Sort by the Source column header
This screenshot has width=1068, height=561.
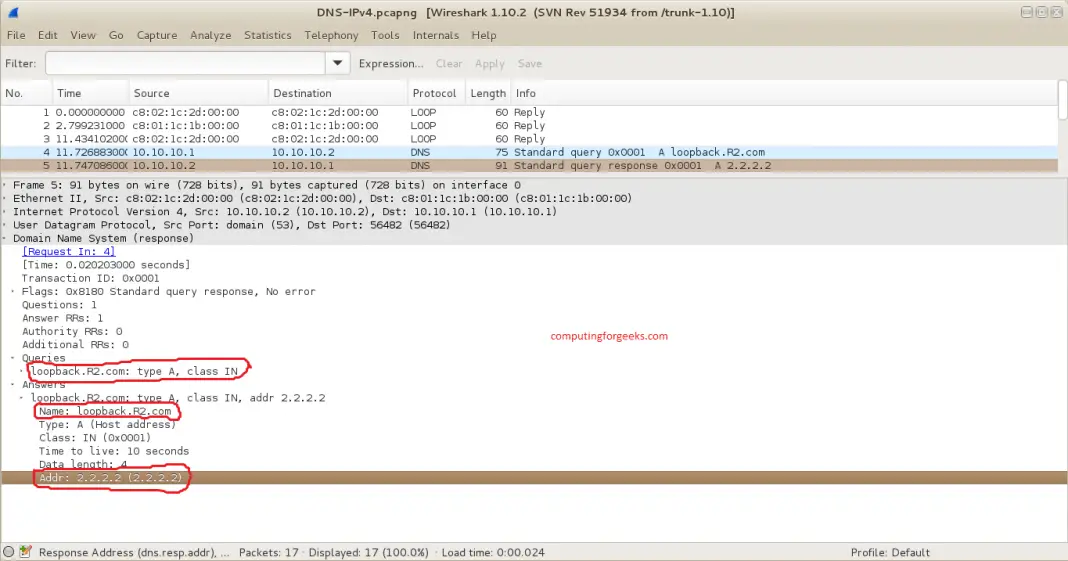(x=198, y=93)
